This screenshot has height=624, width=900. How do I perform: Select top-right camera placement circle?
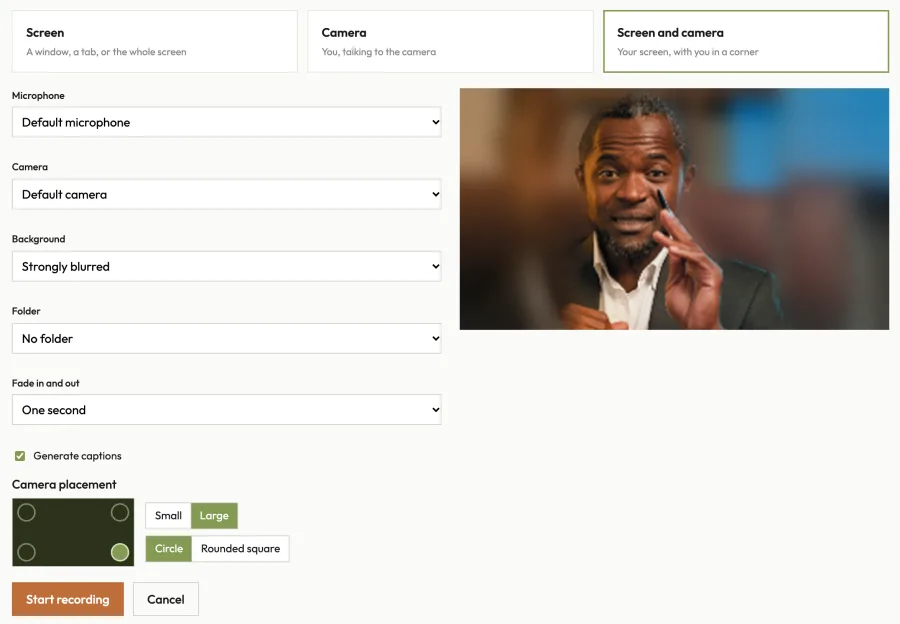tap(120, 512)
